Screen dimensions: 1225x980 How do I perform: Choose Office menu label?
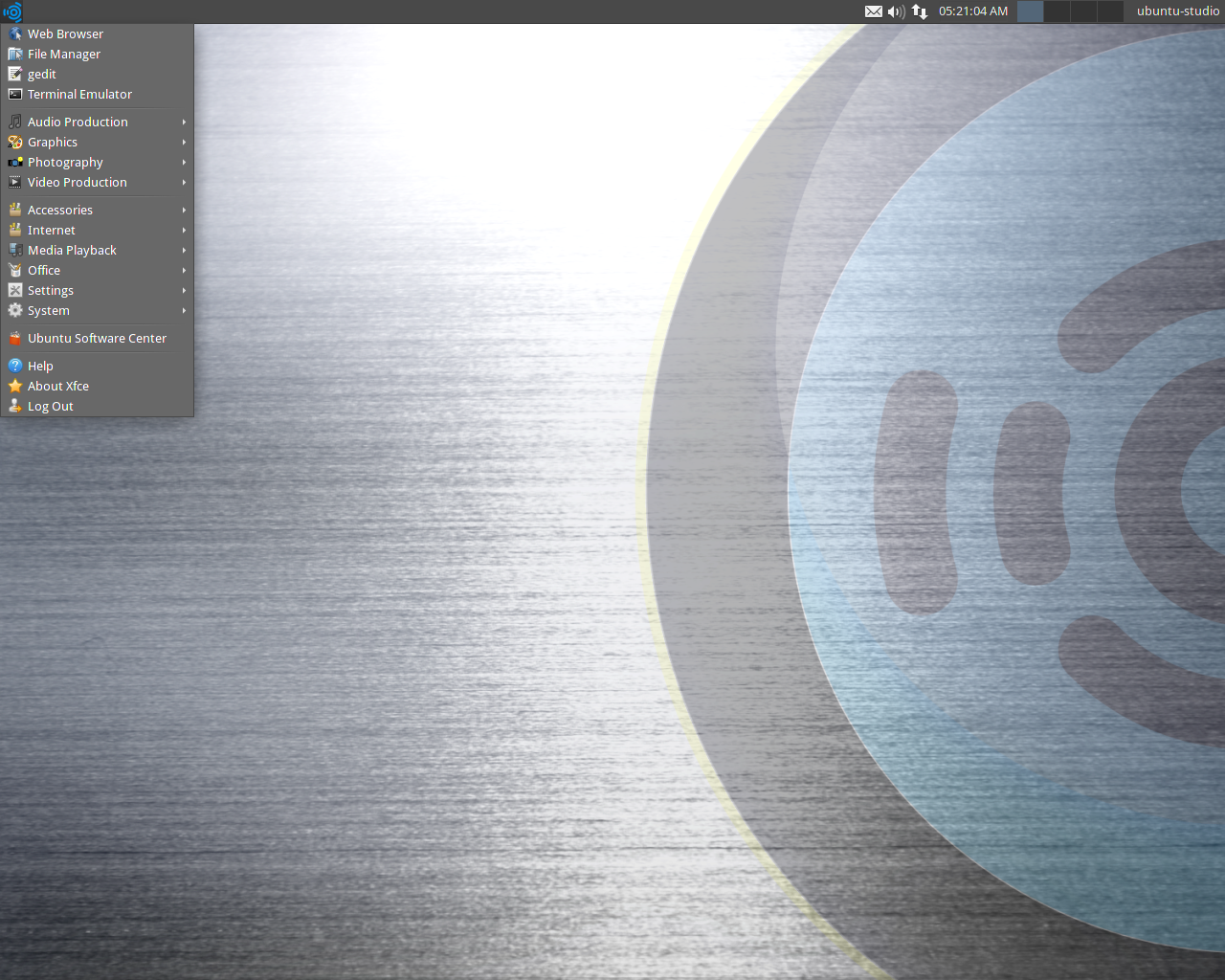pos(44,270)
